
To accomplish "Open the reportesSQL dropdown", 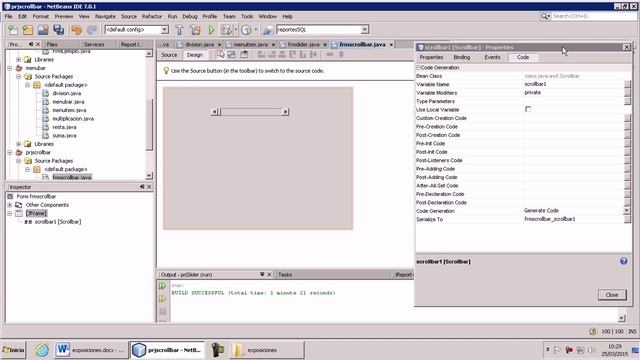I will [x=364, y=30].
